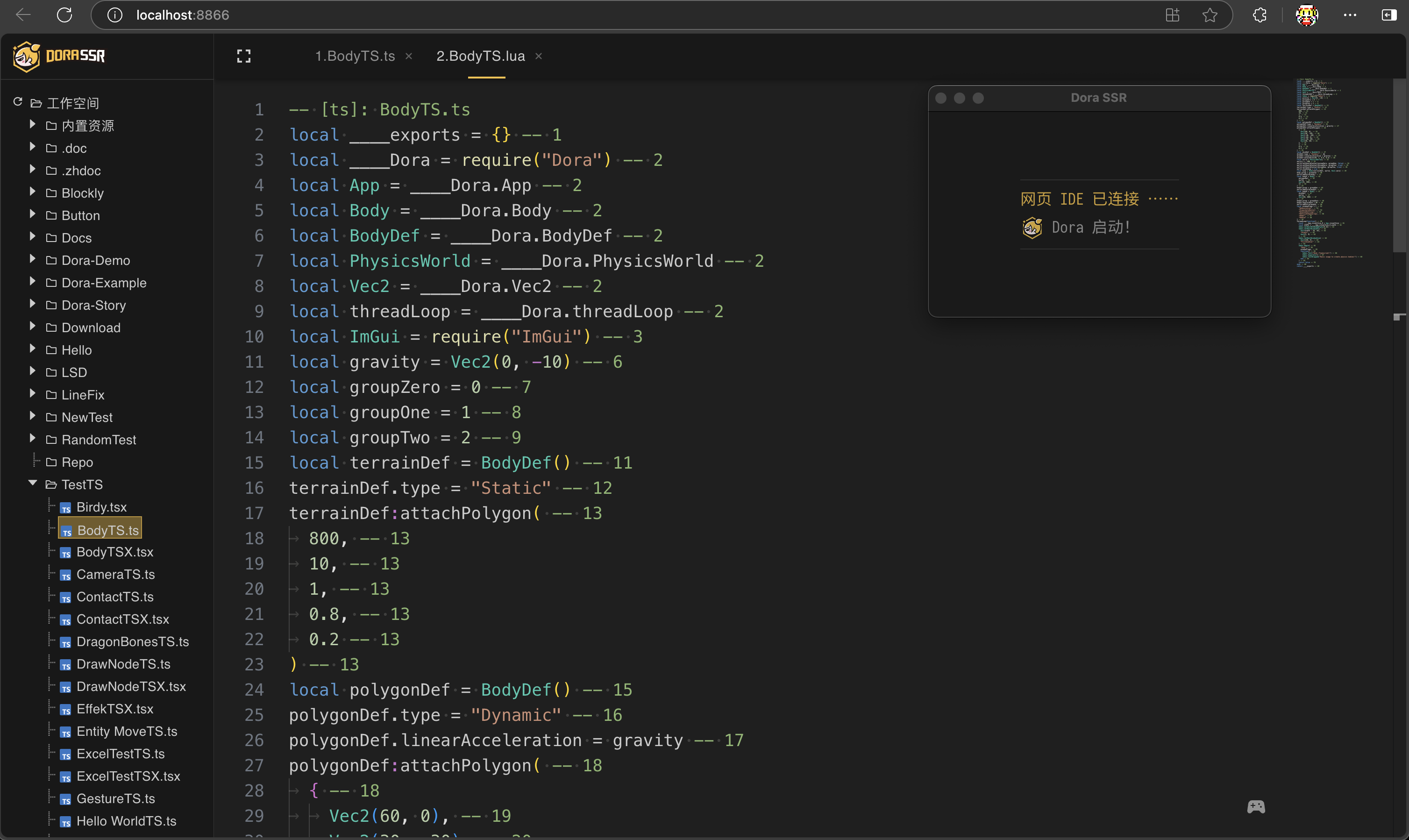Open the ContactTS.ts file
The width and height of the screenshot is (1409, 840).
[115, 597]
